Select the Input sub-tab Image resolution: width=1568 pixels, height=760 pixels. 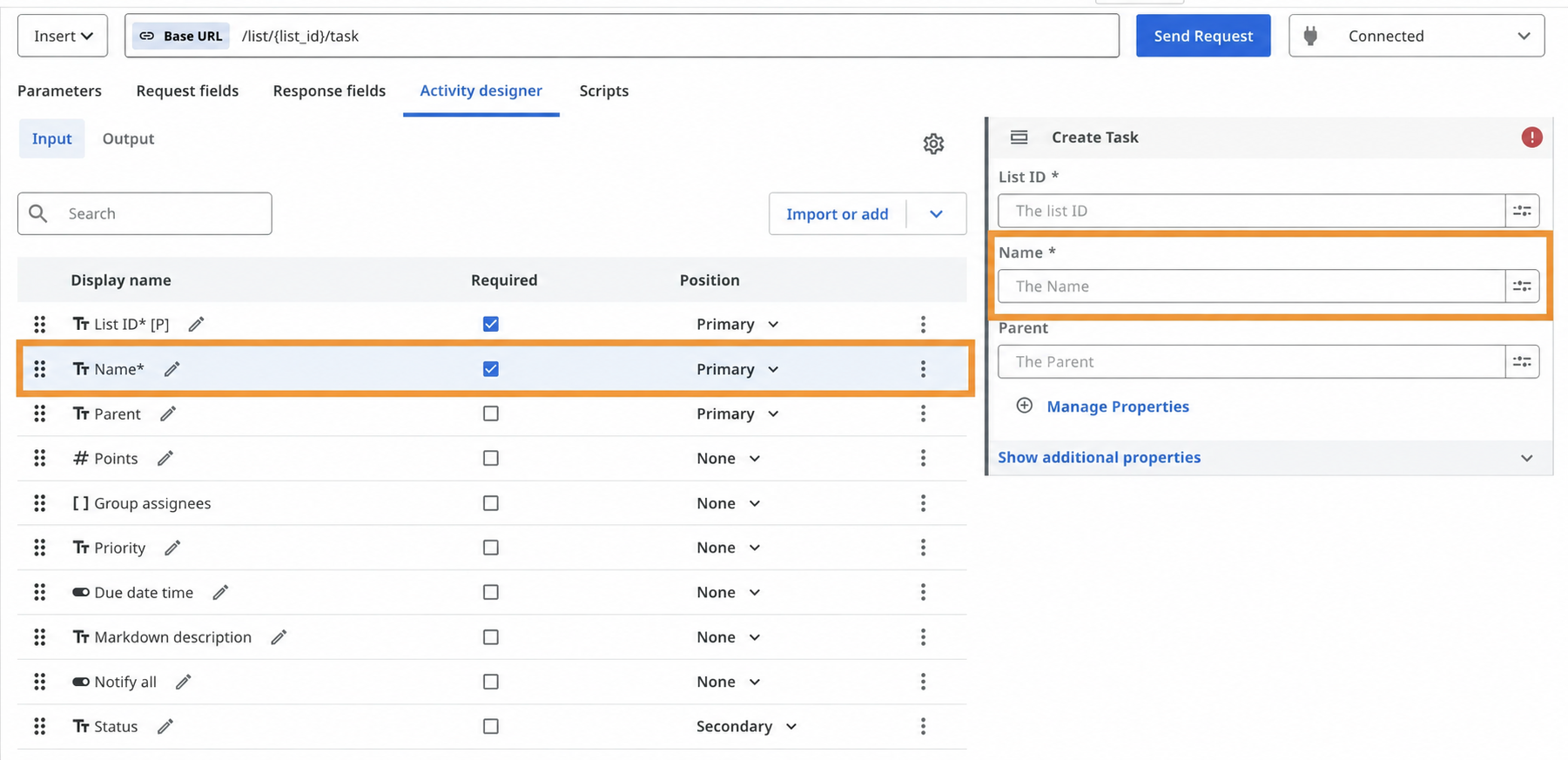click(x=51, y=138)
